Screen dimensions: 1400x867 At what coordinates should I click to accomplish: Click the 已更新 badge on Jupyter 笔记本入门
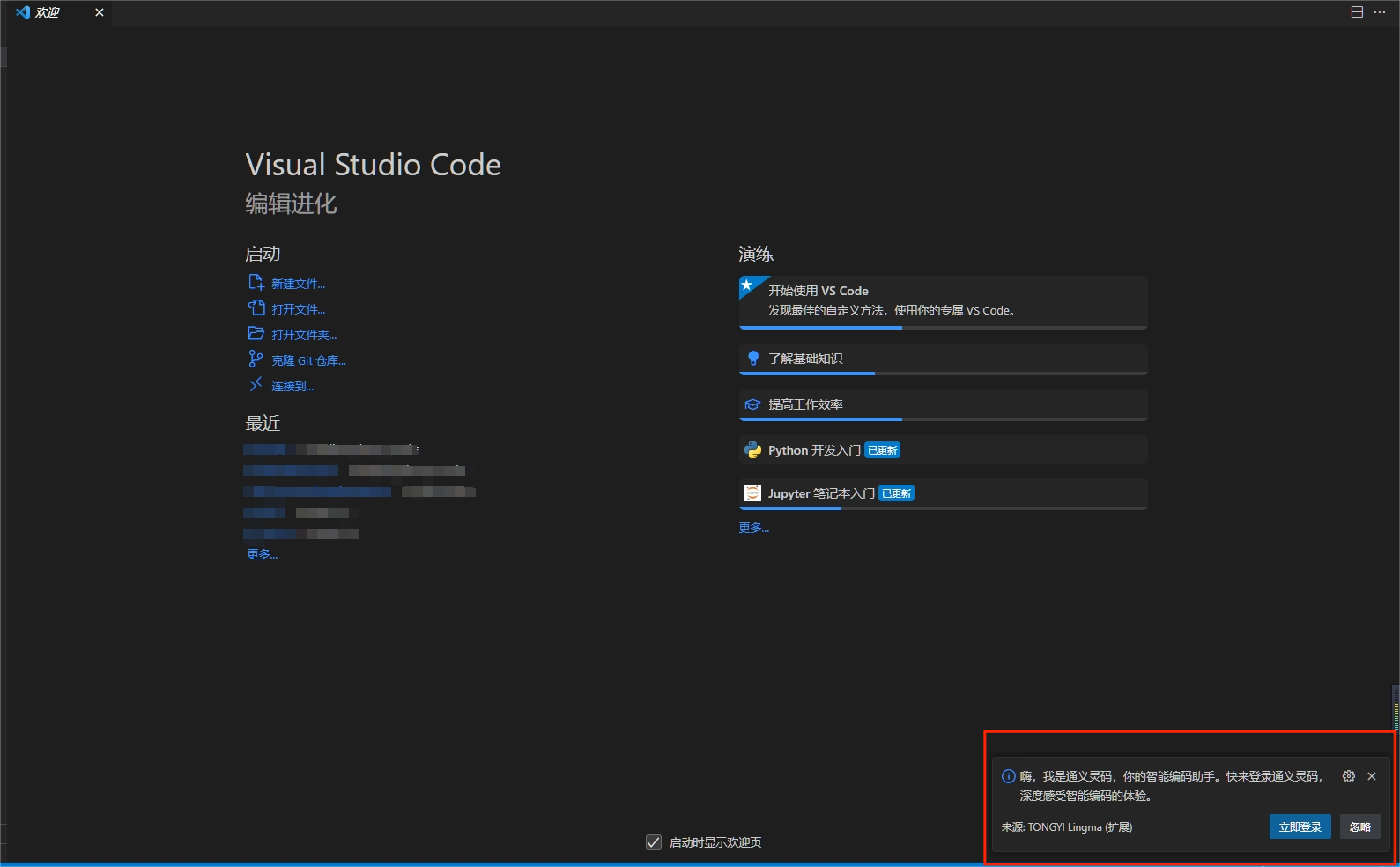(896, 493)
